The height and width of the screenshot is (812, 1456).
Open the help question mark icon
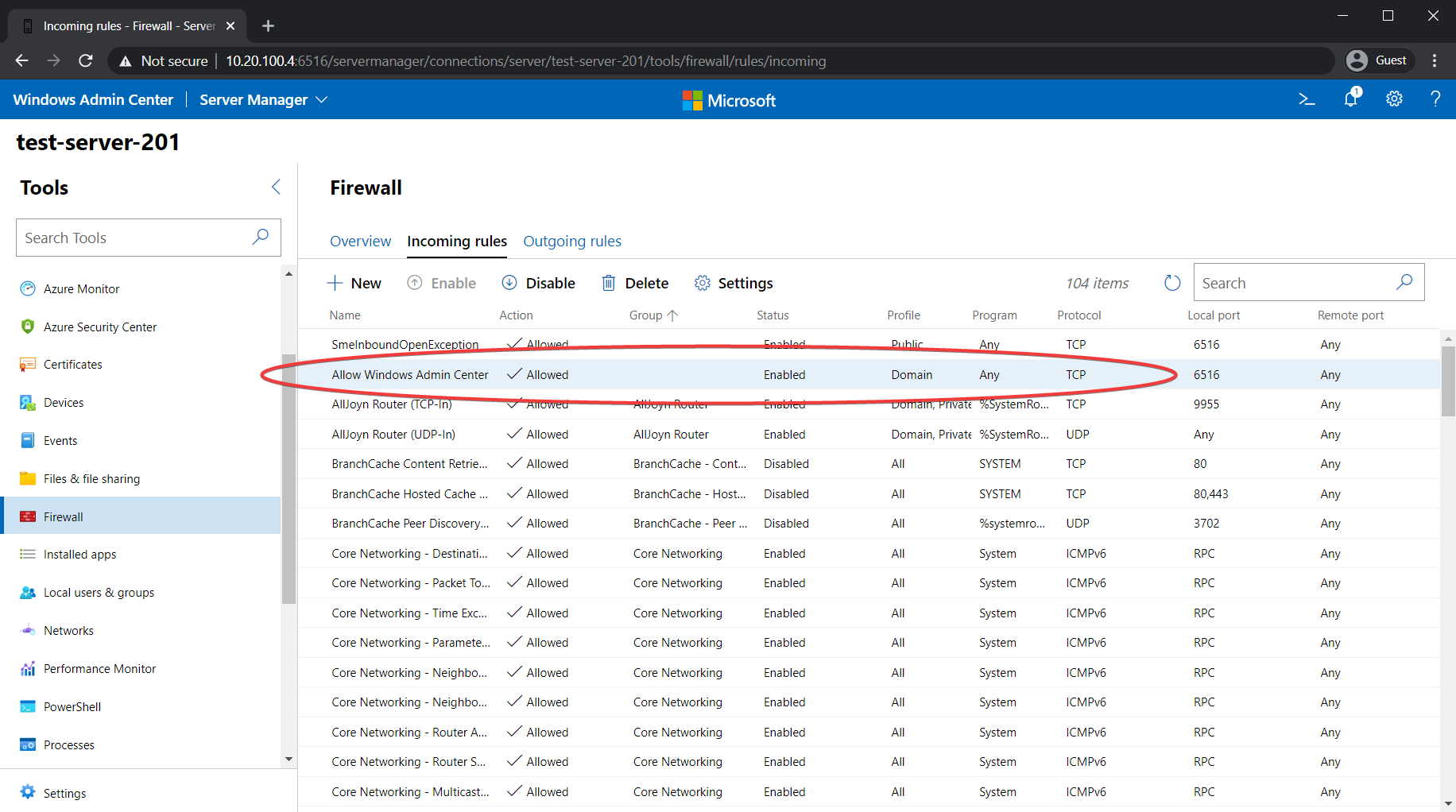click(x=1435, y=99)
